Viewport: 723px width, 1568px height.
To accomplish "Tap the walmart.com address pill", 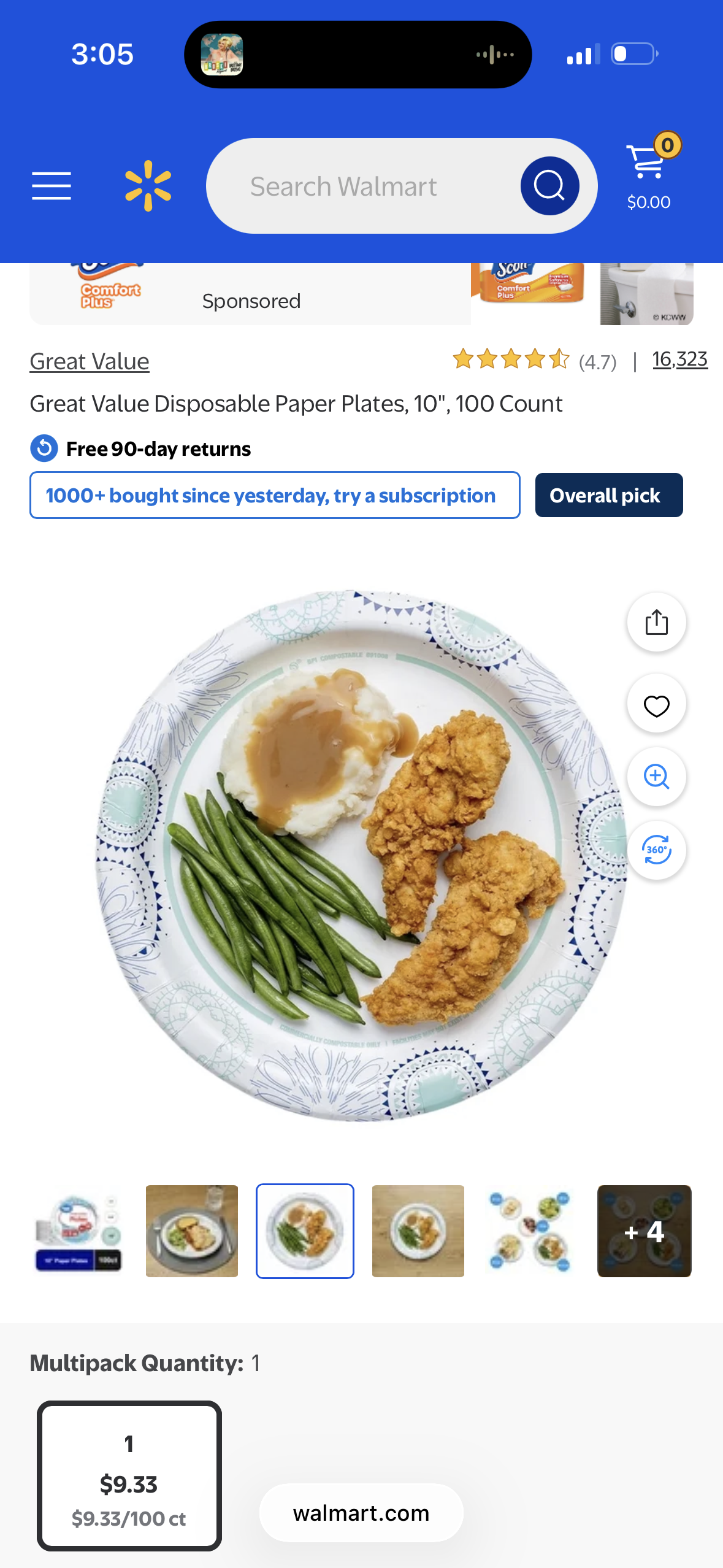I will [361, 1513].
